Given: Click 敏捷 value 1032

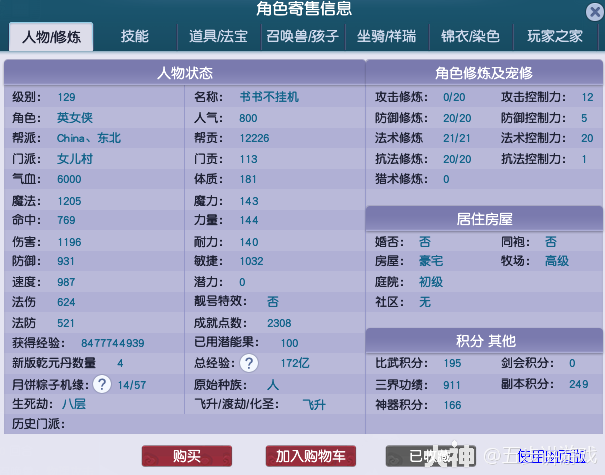Looking at the screenshot, I should pyautogui.click(x=252, y=261).
